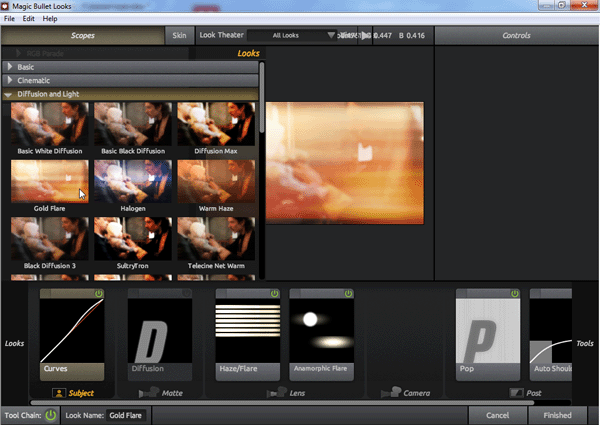Select the Pop tool card
The width and height of the screenshot is (600, 425).
[488, 335]
